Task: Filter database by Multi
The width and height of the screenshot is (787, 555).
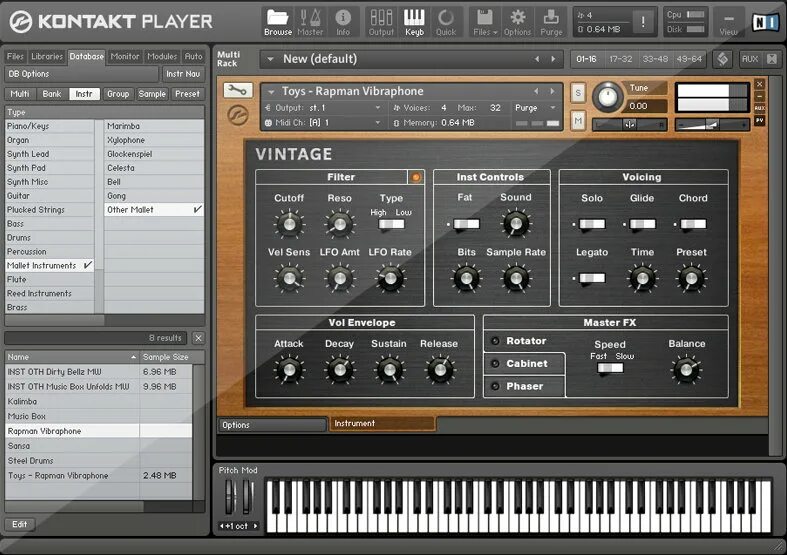Action: (x=20, y=94)
